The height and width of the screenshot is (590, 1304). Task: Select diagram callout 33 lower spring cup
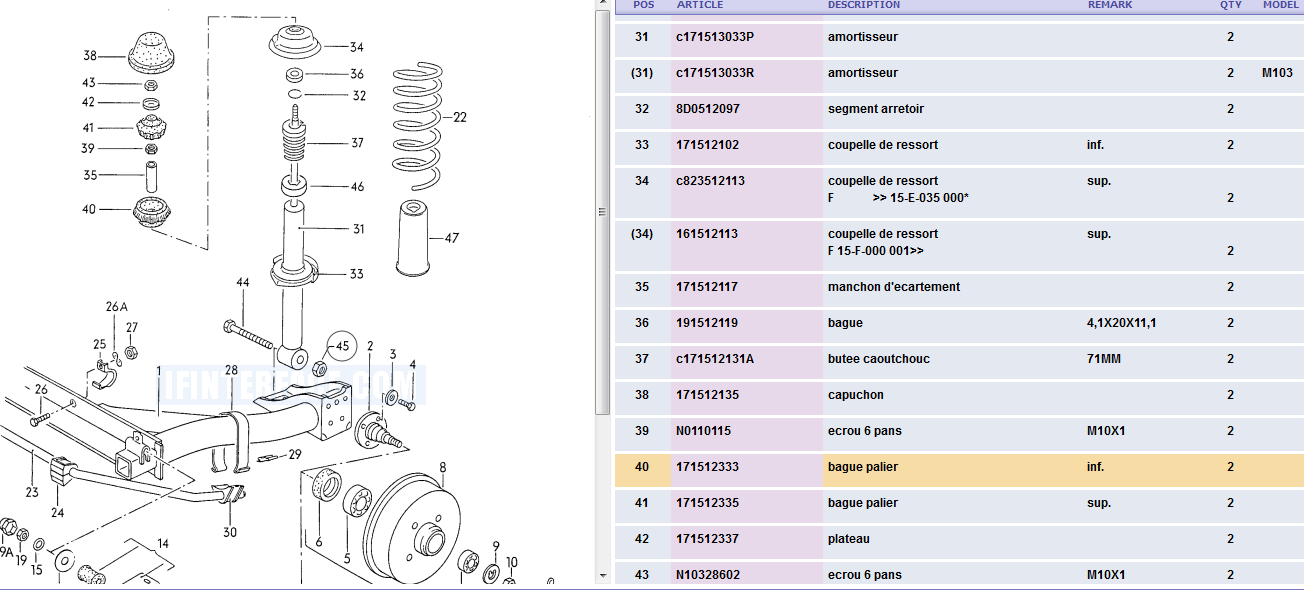coord(357,274)
